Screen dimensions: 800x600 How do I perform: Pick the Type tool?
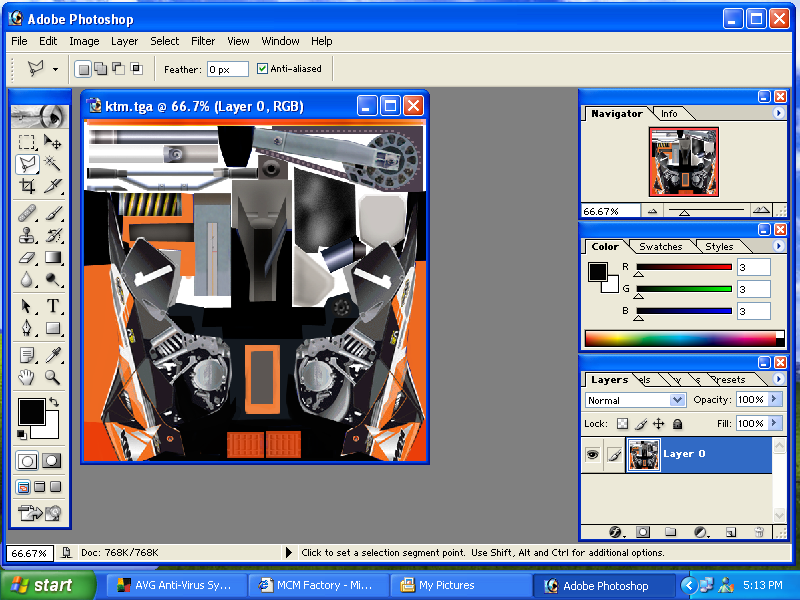52,306
